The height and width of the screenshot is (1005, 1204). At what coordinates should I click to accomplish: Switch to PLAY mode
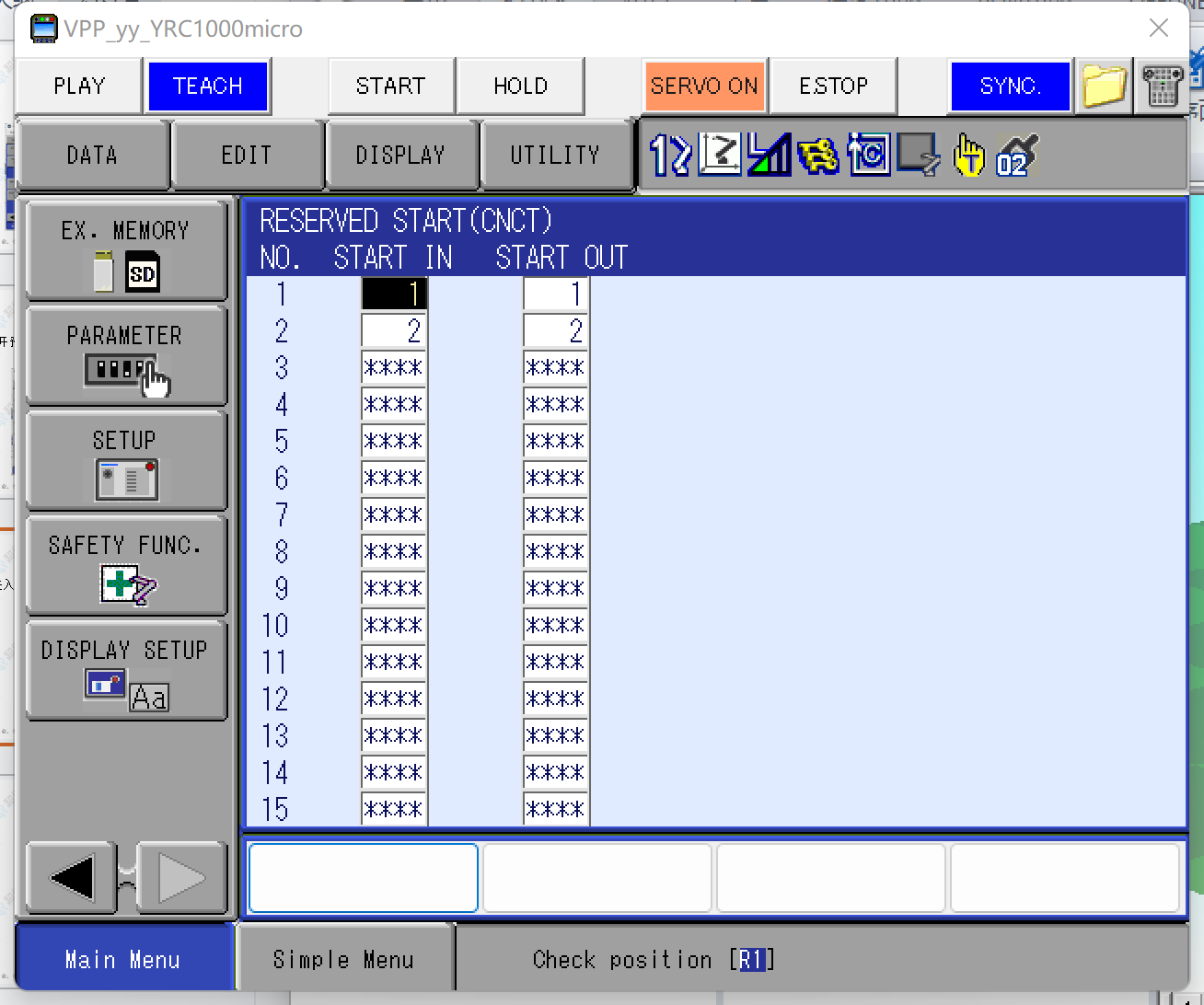pos(79,86)
